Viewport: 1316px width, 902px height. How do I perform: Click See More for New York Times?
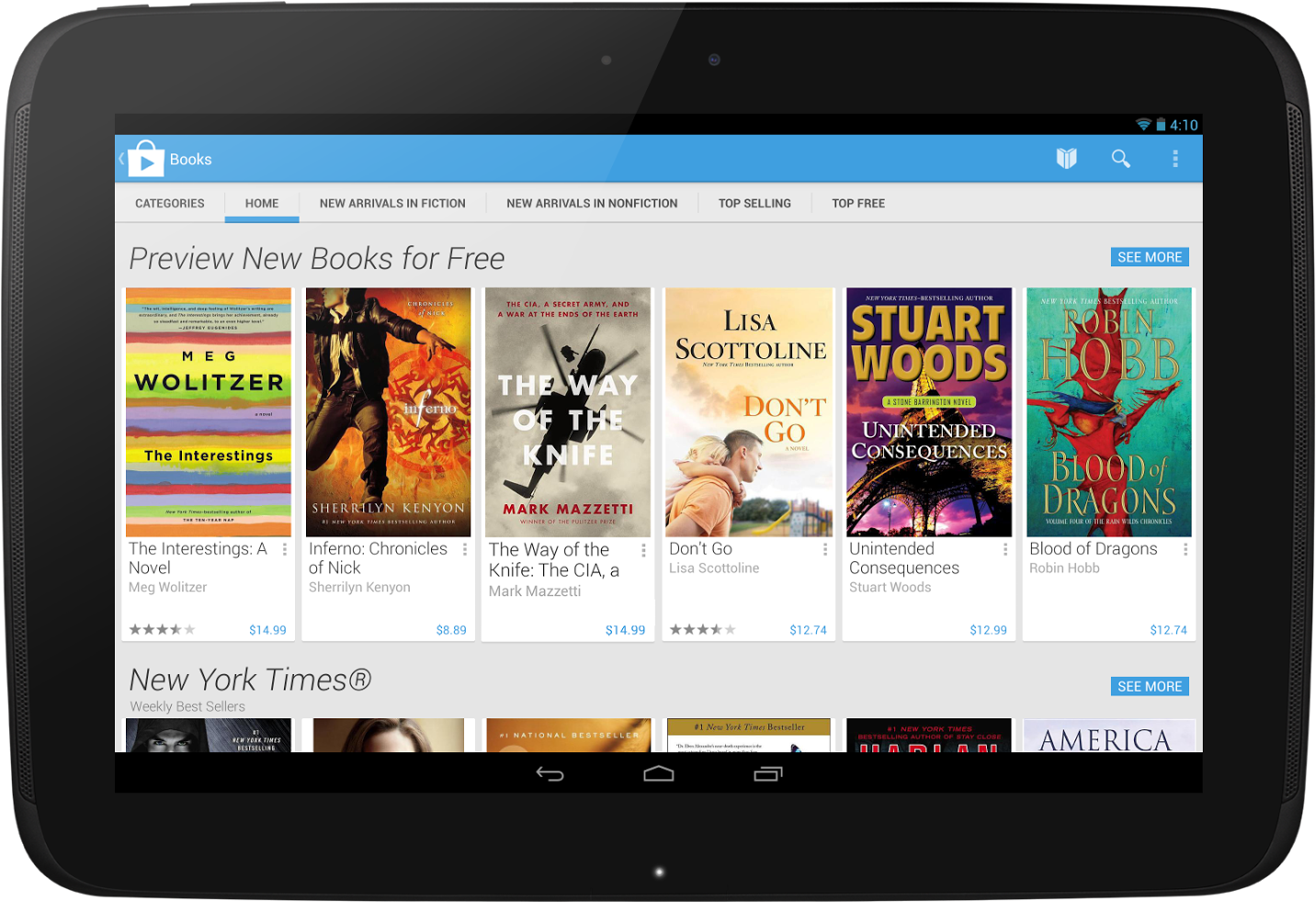[x=1150, y=686]
